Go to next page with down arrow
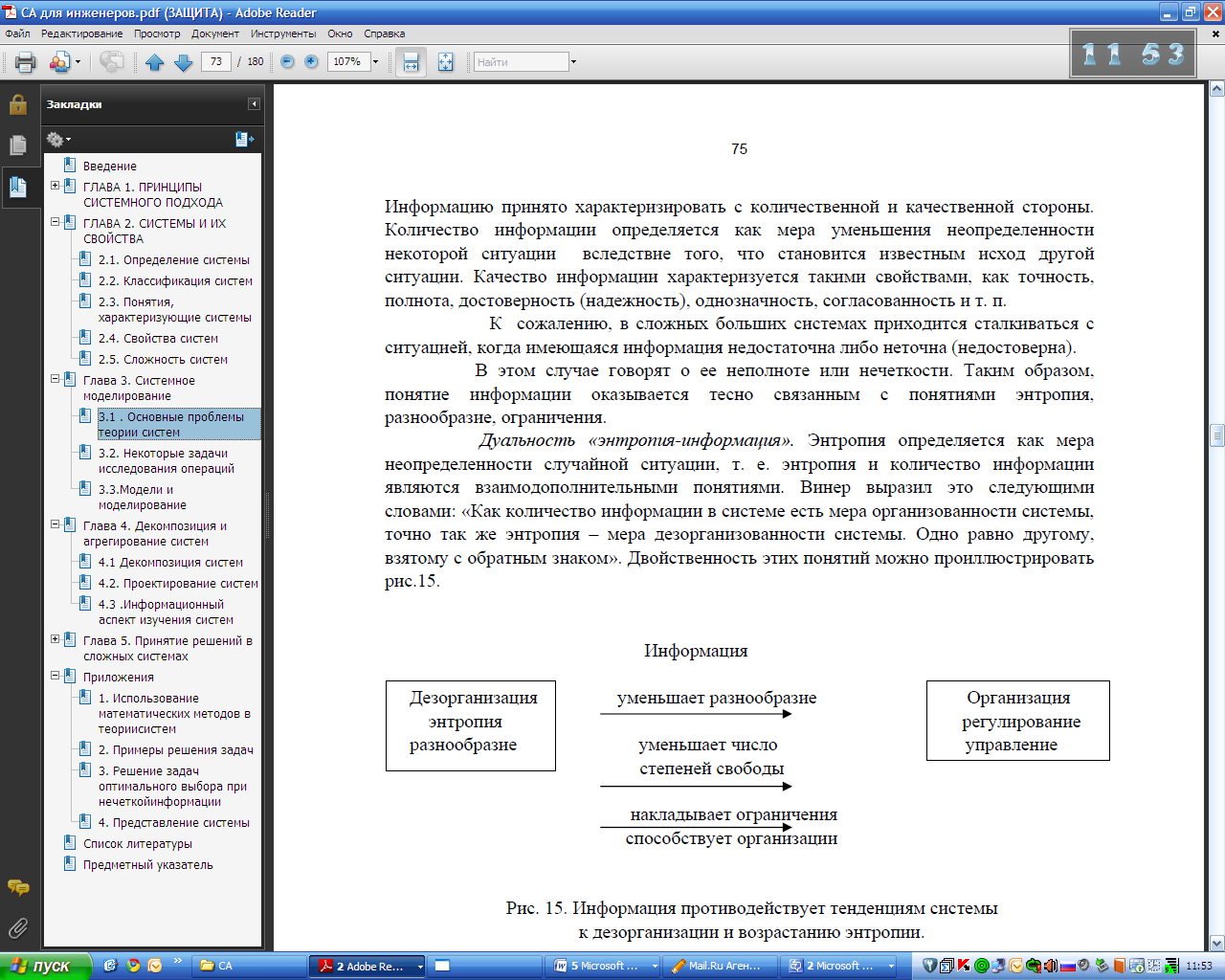Image resolution: width=1225 pixels, height=980 pixels. coord(183,62)
